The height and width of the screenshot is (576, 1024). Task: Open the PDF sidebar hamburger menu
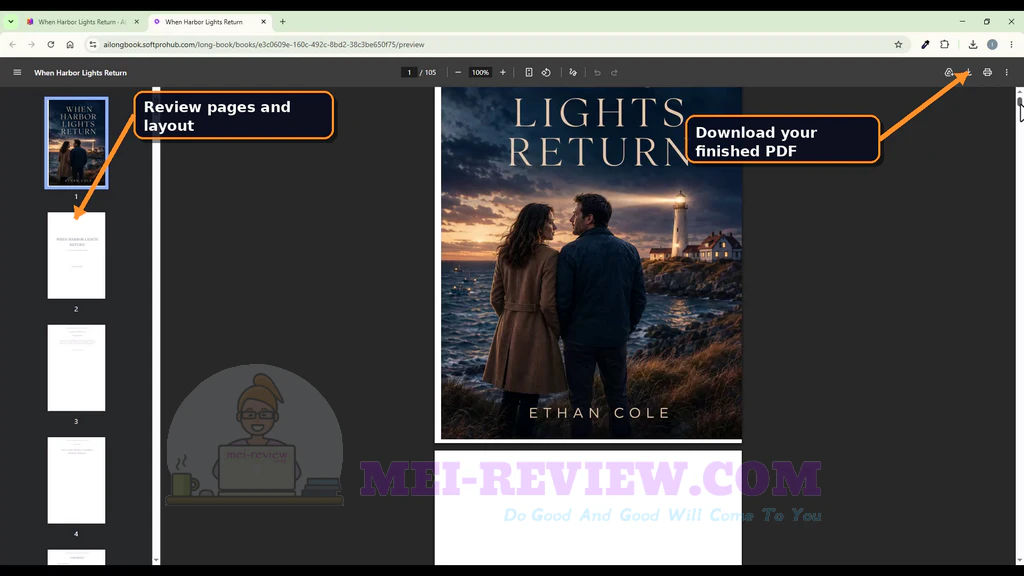pyautogui.click(x=17, y=72)
